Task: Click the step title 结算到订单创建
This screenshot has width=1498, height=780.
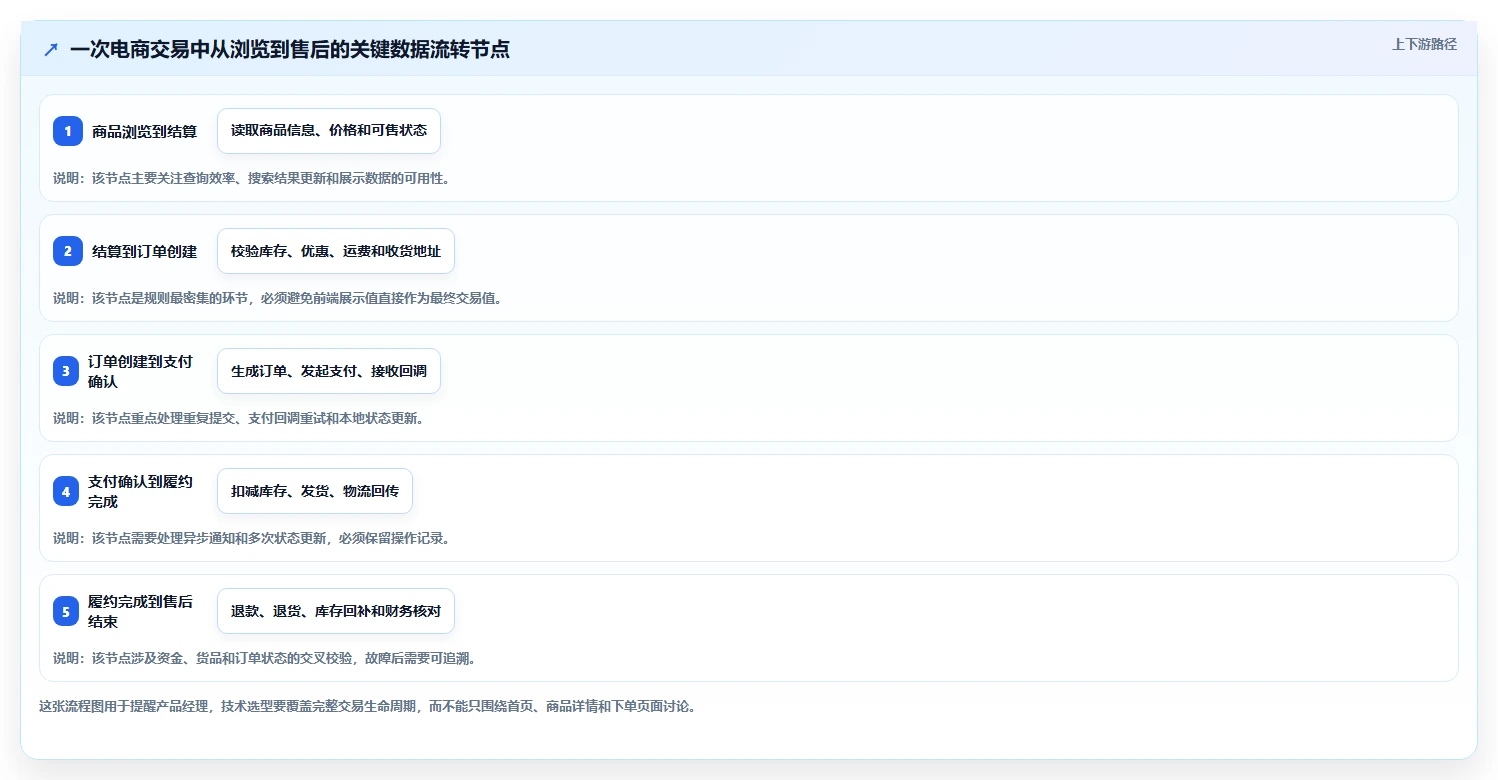Action: (x=144, y=251)
